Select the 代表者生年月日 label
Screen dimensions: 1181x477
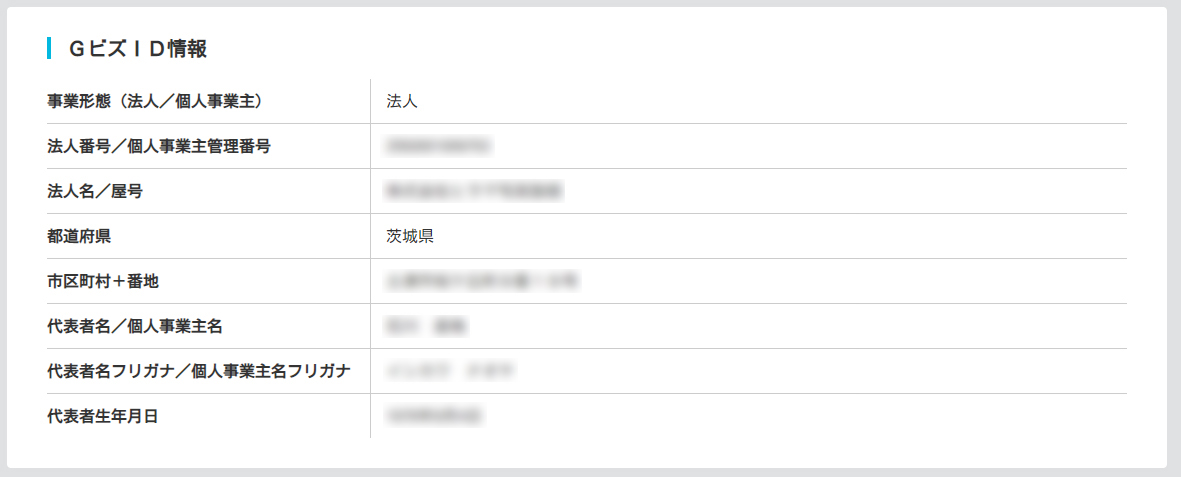pyautogui.click(x=102, y=416)
